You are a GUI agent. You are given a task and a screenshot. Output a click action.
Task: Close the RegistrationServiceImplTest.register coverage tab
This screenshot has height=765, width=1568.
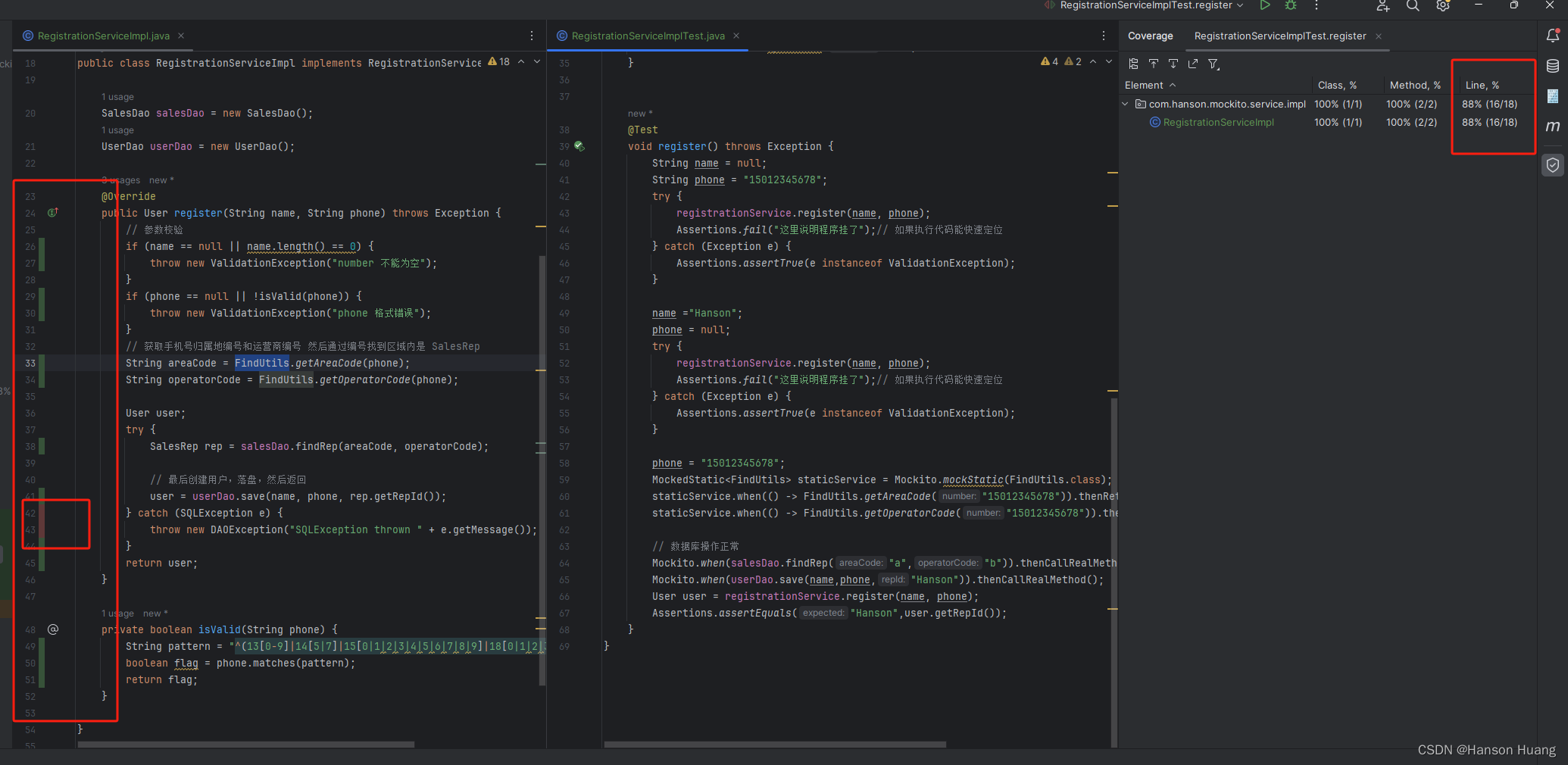pos(1379,36)
